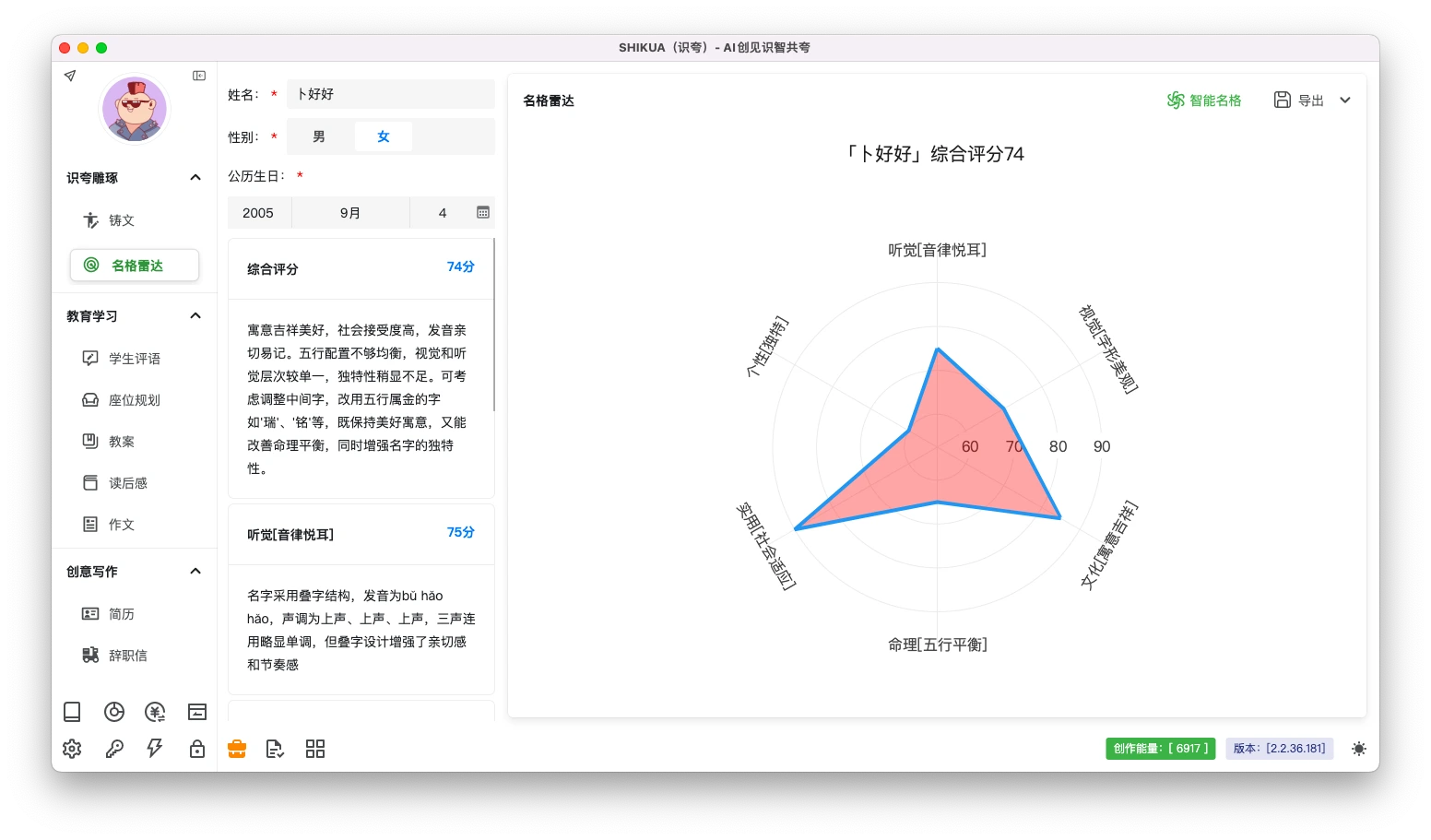Click the 姓名 name input field
Screen dimensions: 1431x840
(391, 94)
